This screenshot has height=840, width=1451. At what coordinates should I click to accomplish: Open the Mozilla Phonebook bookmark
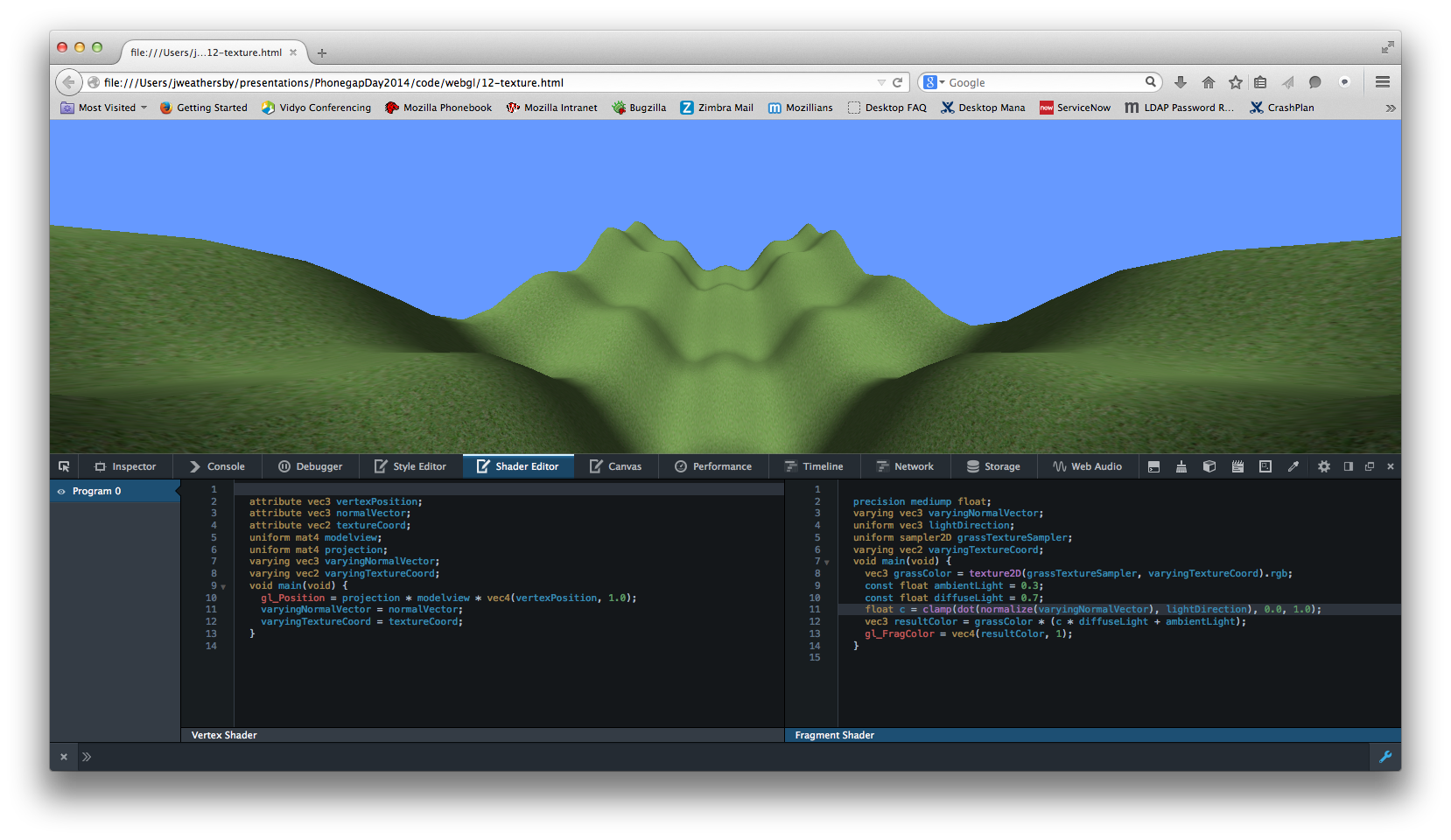(438, 108)
